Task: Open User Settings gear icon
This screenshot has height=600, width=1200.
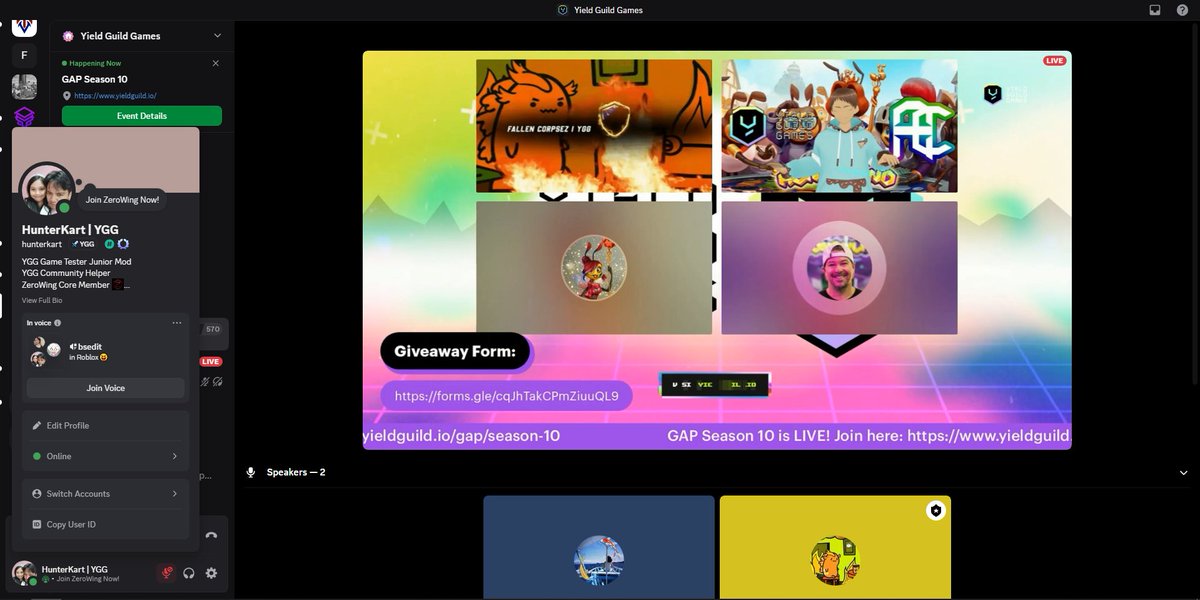Action: [x=211, y=573]
